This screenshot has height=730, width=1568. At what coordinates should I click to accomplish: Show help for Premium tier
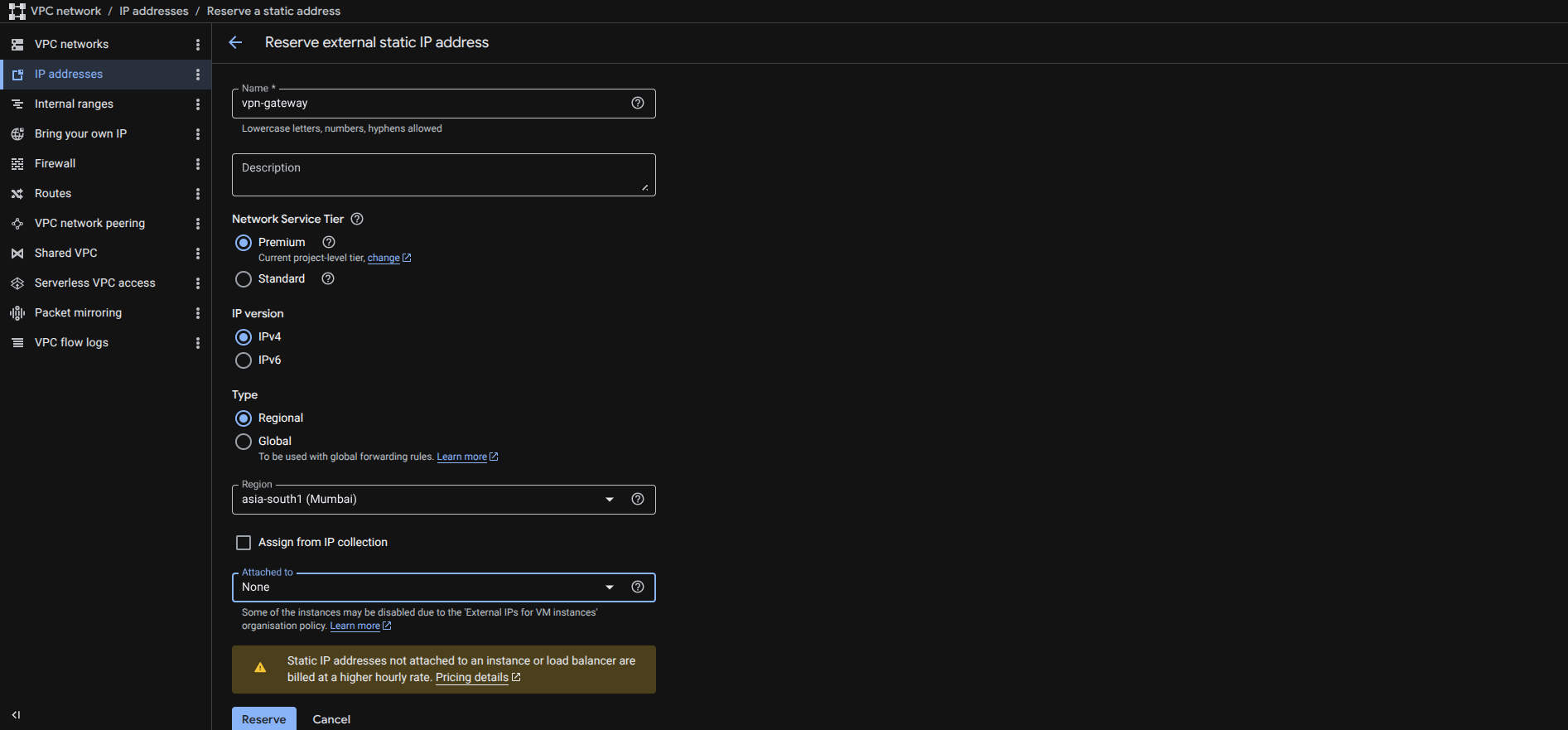329,242
